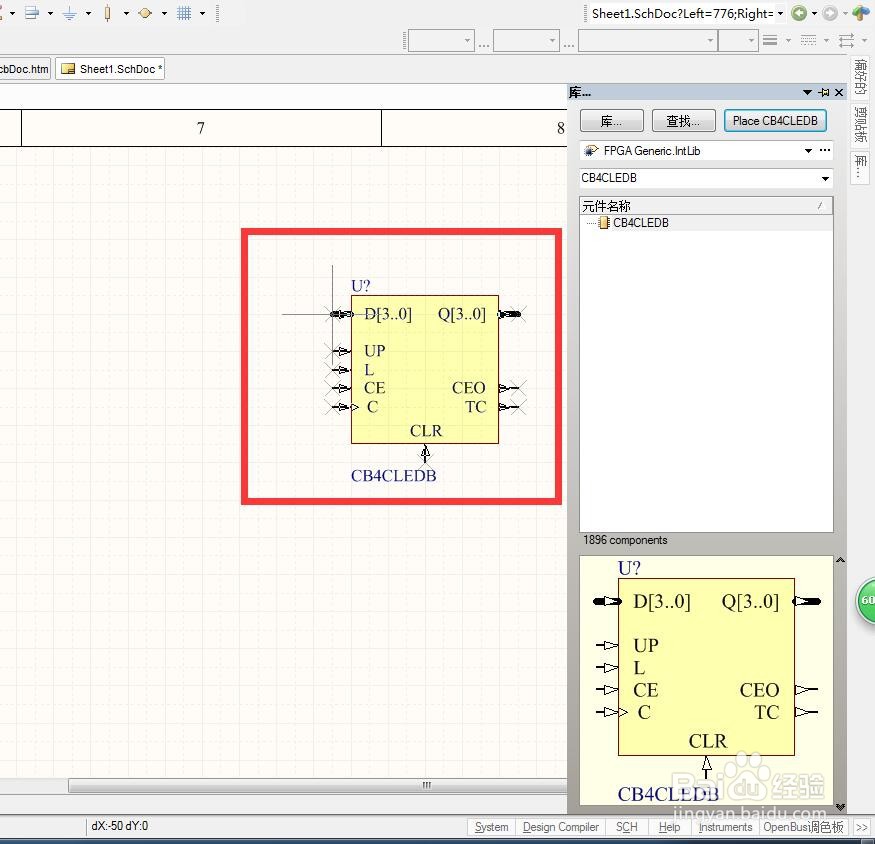
Task: Open the first empty formatting combo box
Action: coord(441,41)
